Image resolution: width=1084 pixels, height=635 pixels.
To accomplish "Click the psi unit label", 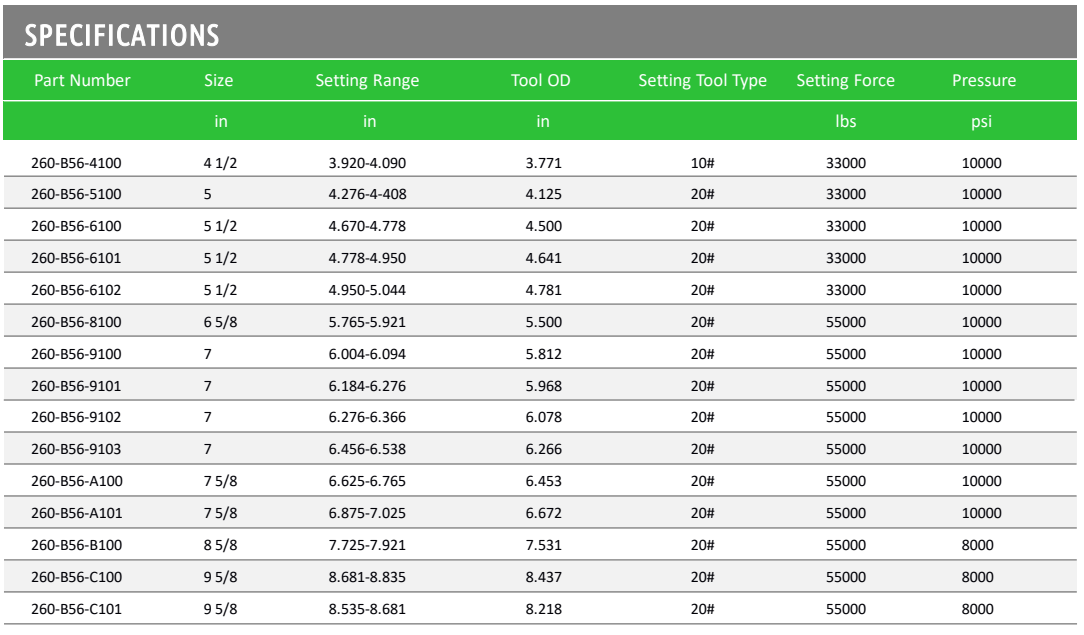I will (982, 122).
